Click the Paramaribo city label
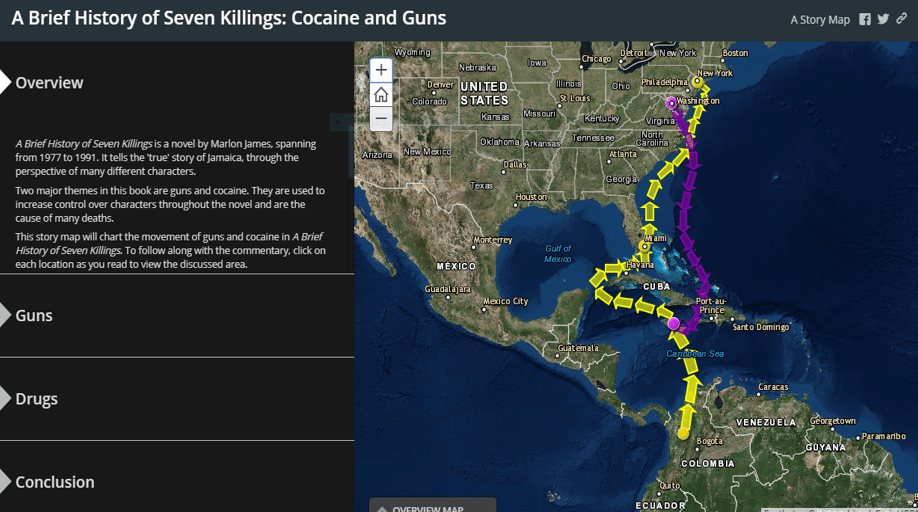 pos(883,436)
